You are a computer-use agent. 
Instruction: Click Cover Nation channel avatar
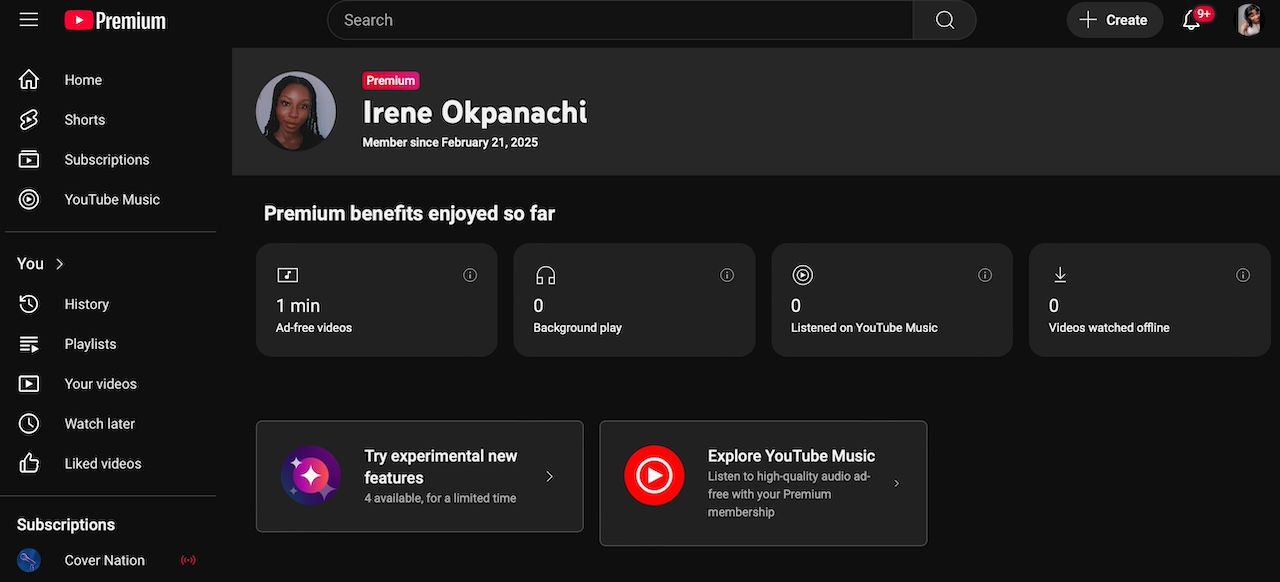[x=29, y=560]
